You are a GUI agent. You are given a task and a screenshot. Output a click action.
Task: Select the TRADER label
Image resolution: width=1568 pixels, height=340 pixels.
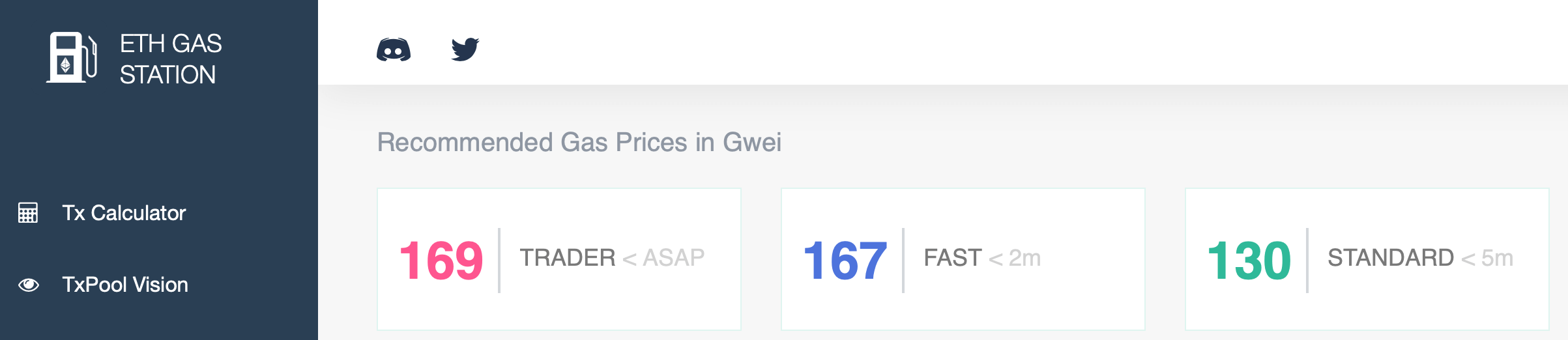(568, 258)
